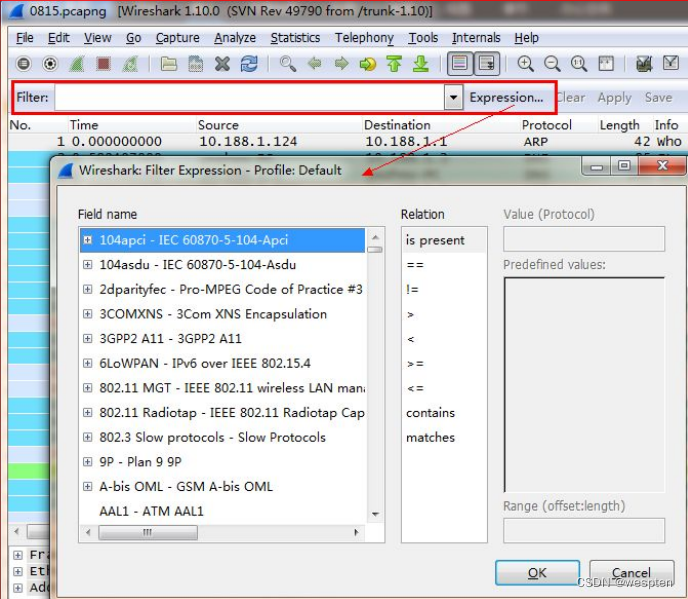The width and height of the screenshot is (688, 599).
Task: Click the Expression... button
Action: (x=506, y=97)
